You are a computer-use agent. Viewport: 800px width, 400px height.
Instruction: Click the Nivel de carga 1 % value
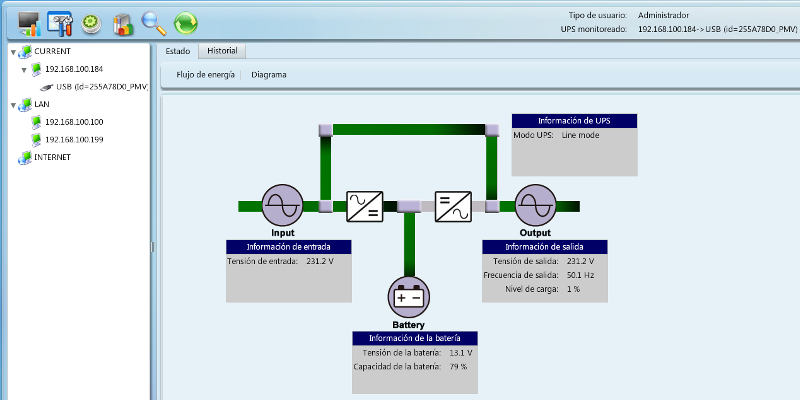[x=573, y=289]
